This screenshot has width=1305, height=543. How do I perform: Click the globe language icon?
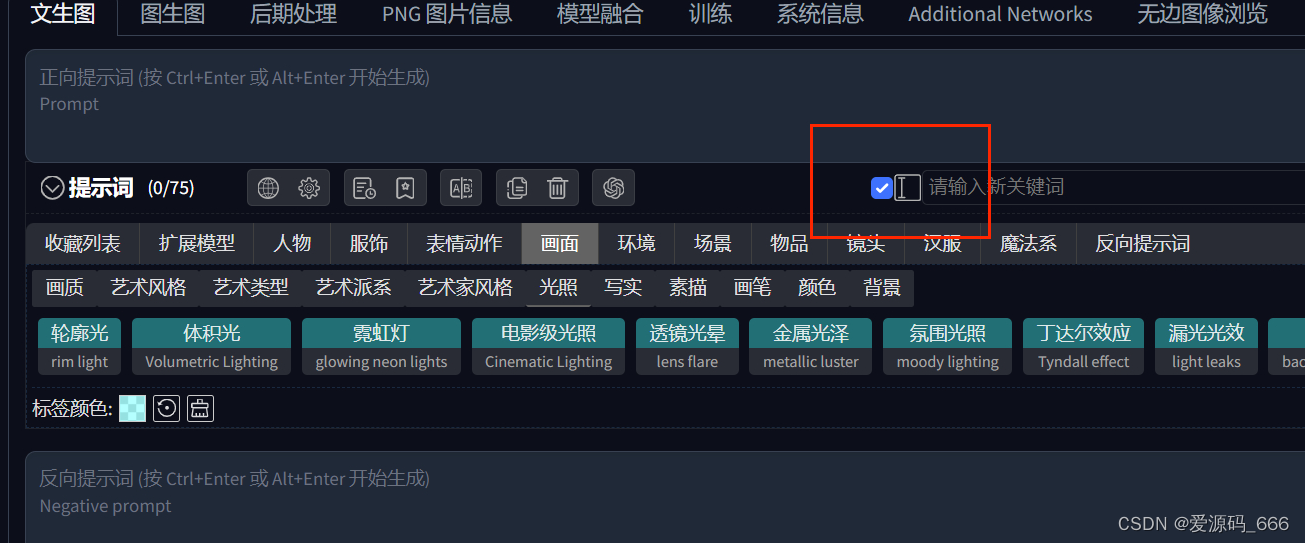tap(268, 188)
